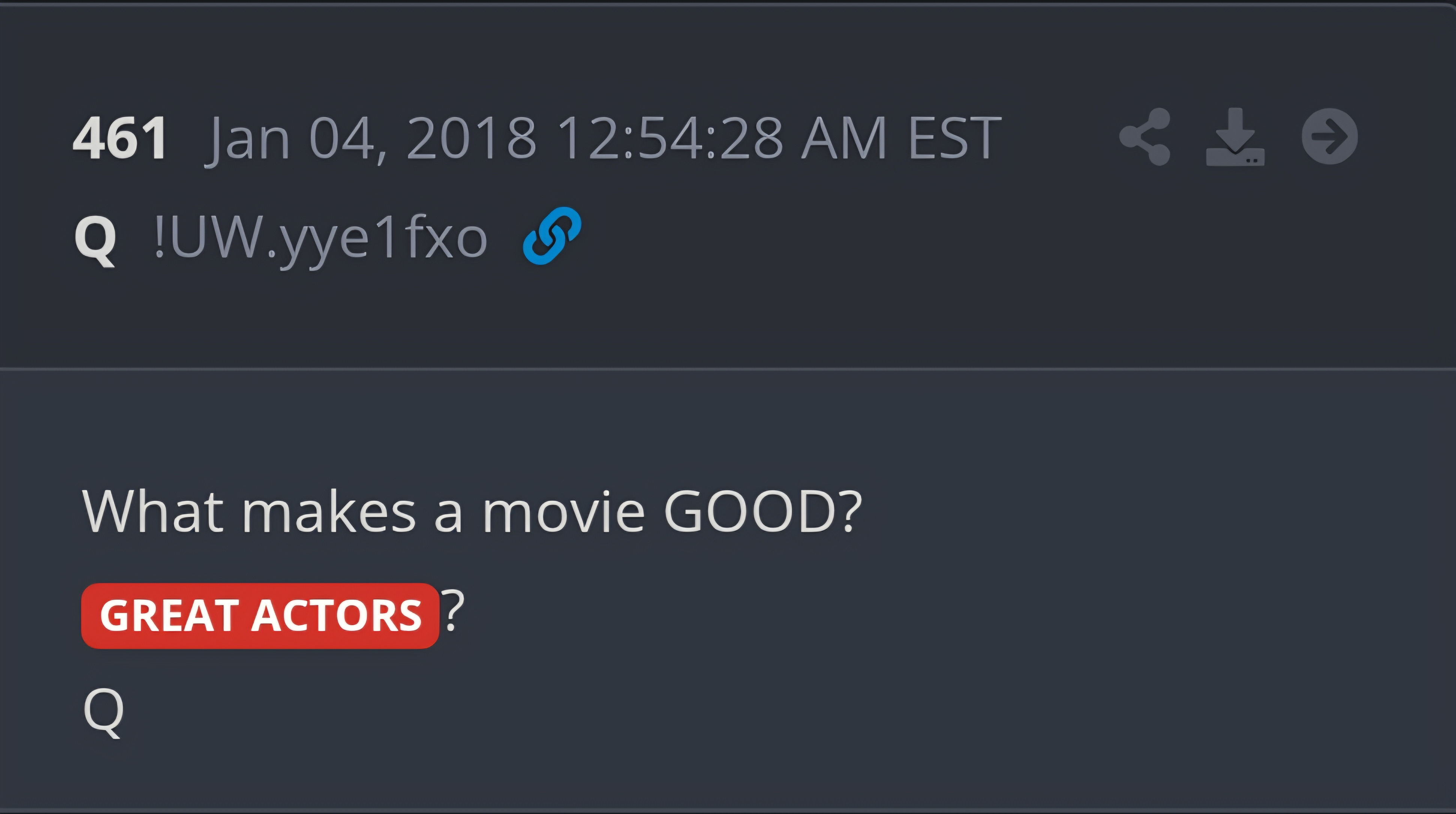1456x814 pixels.
Task: Open the blue chain link icon
Action: (552, 236)
